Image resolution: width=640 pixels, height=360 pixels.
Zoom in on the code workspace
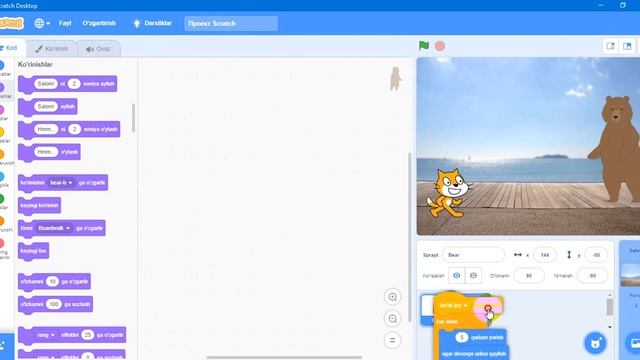click(x=393, y=297)
